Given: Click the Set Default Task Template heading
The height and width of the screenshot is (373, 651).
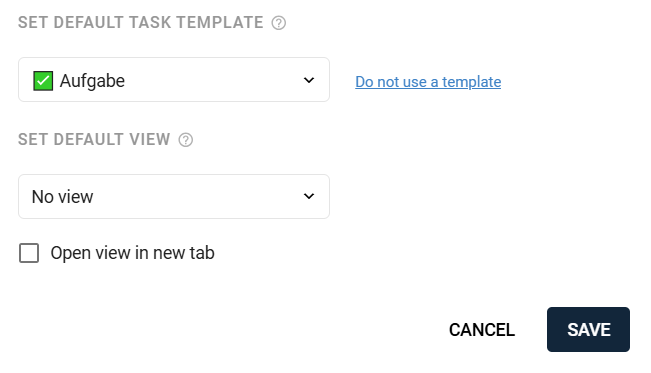Looking at the screenshot, I should tap(141, 22).
